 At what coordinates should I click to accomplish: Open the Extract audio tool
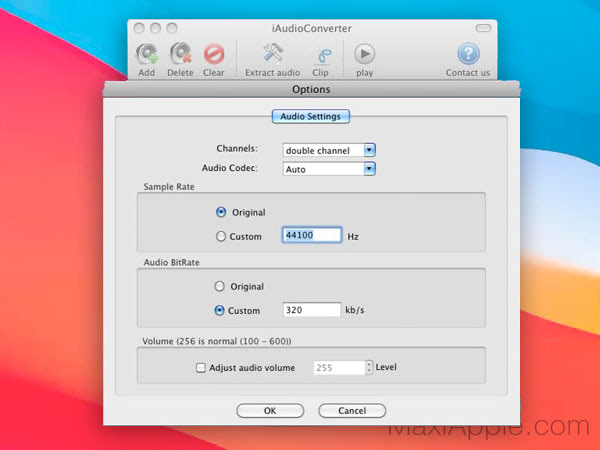click(273, 53)
